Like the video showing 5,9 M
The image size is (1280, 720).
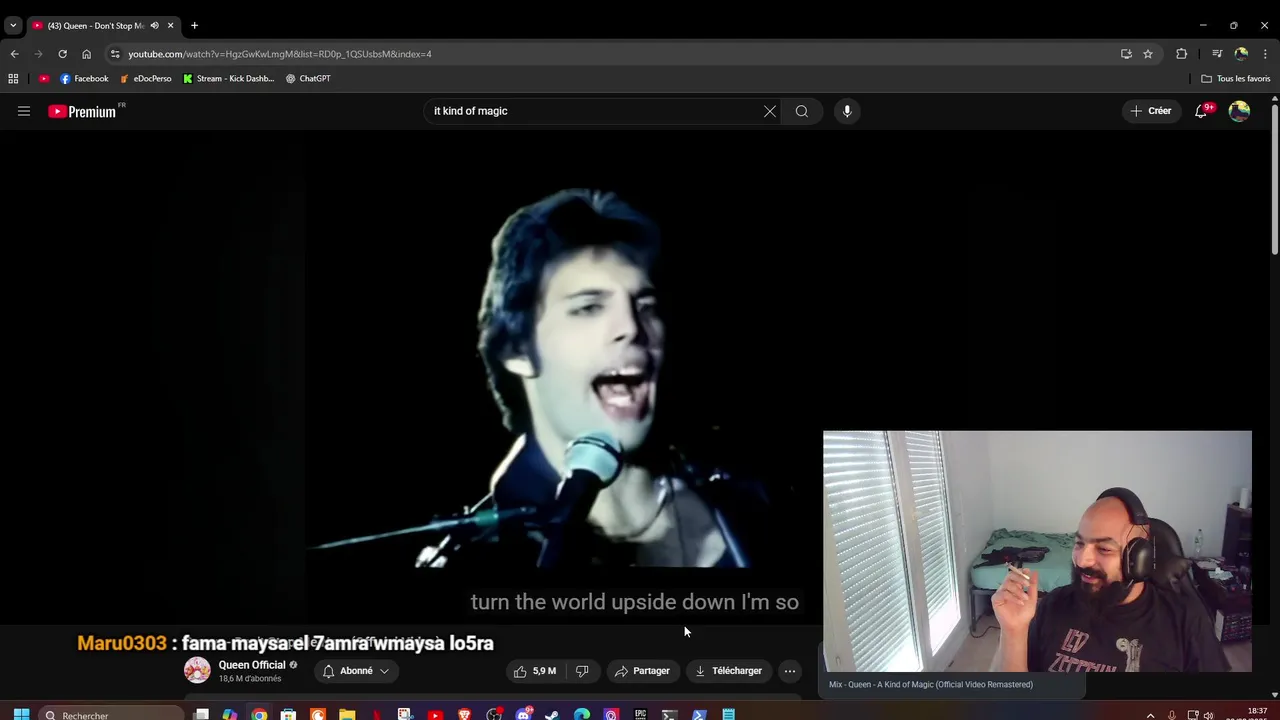(x=536, y=671)
